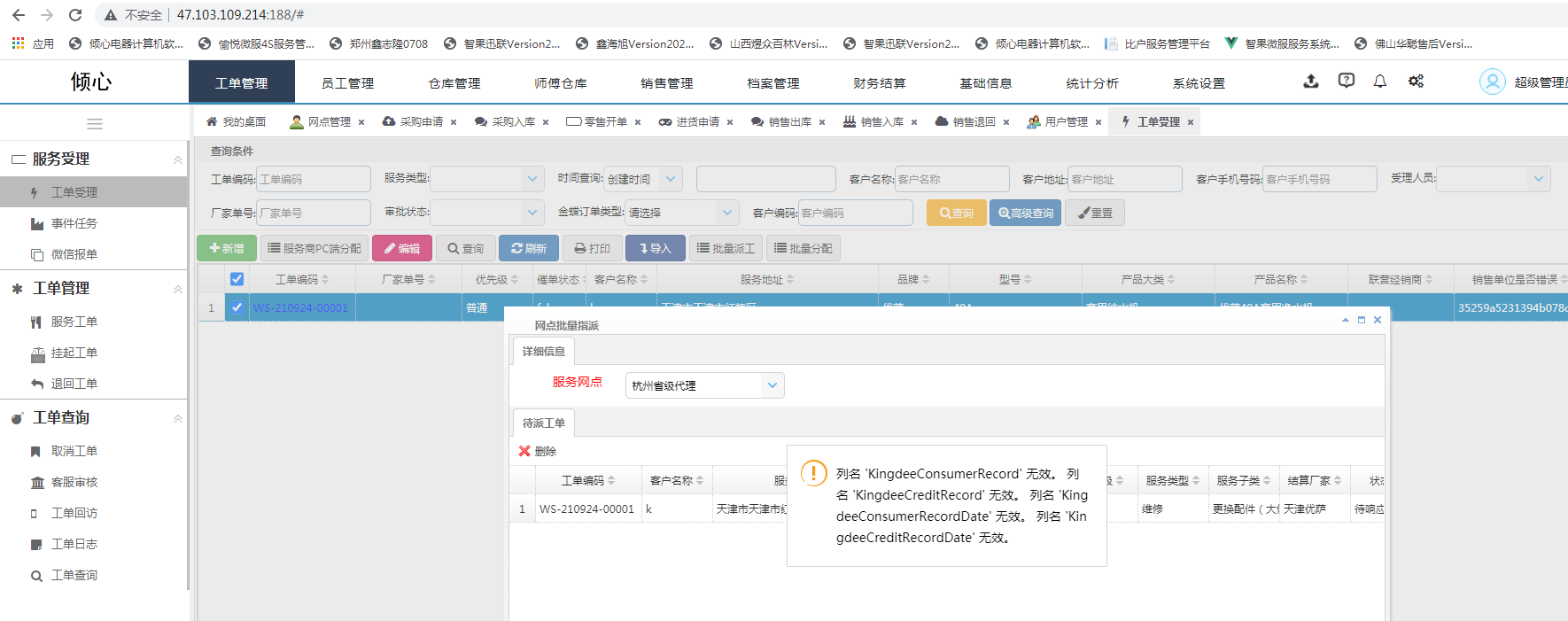Collapse sidebar using the hamburger menu icon
Viewport: 1568px width, 621px height.
click(95, 124)
